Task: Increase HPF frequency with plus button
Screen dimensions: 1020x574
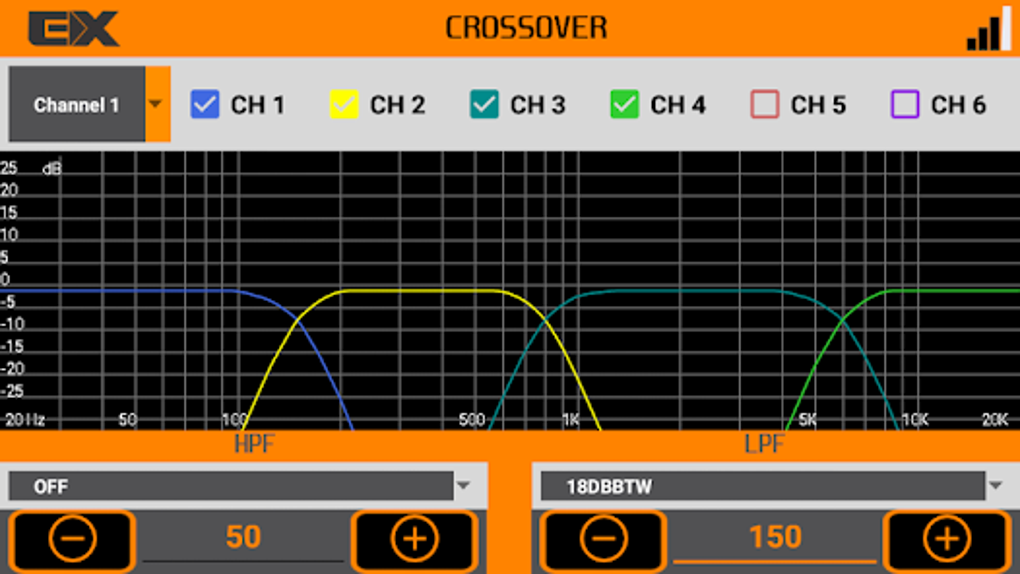Action: click(x=414, y=540)
